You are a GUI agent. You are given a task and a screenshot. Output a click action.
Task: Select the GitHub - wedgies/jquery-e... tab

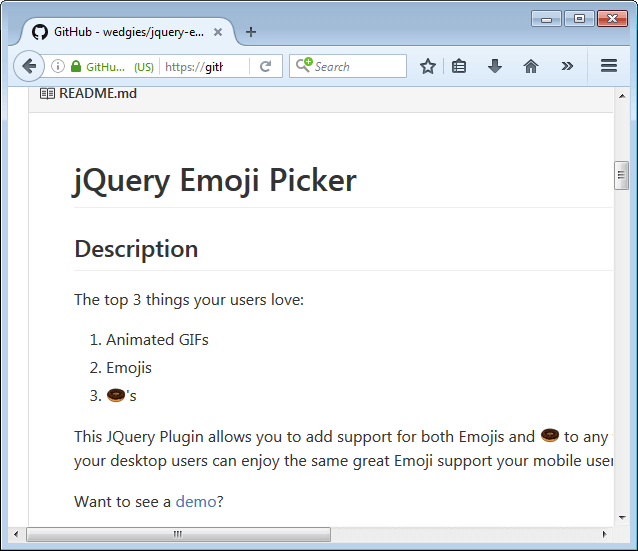pos(126,32)
